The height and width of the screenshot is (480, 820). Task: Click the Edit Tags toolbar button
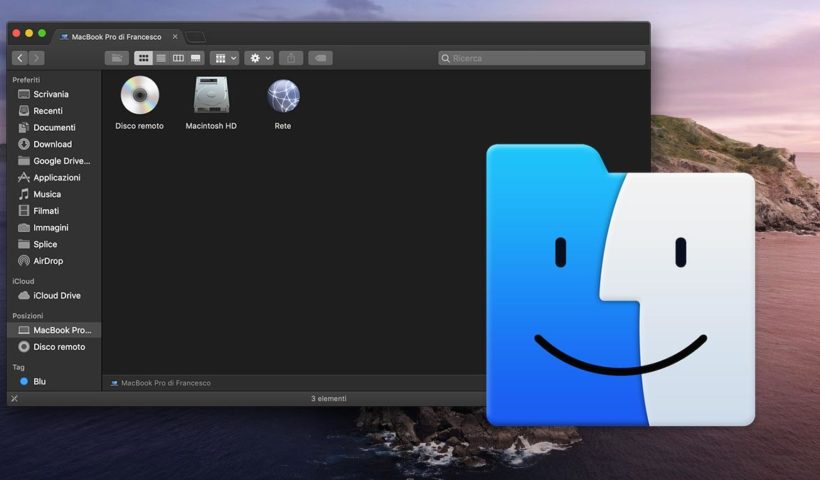click(321, 58)
